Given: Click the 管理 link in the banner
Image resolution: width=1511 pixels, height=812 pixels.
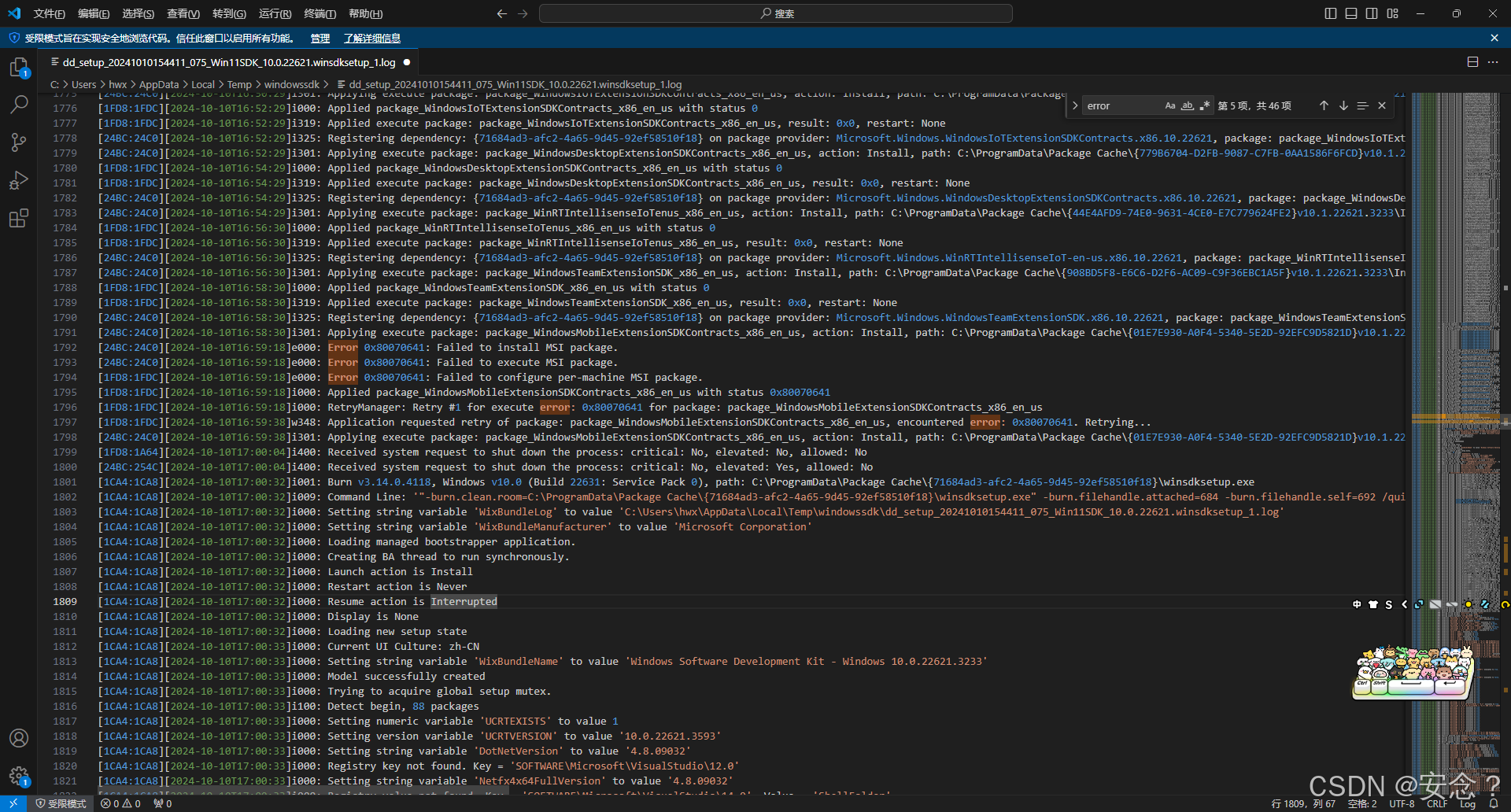Looking at the screenshot, I should (320, 38).
